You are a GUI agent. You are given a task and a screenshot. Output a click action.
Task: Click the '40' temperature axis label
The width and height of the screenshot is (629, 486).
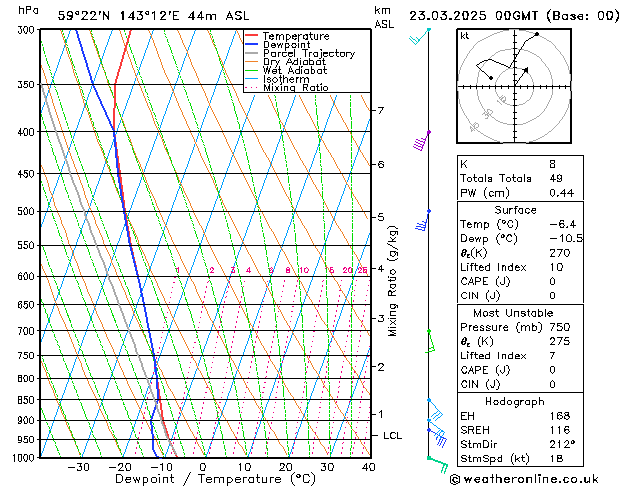pyautogui.click(x=368, y=467)
